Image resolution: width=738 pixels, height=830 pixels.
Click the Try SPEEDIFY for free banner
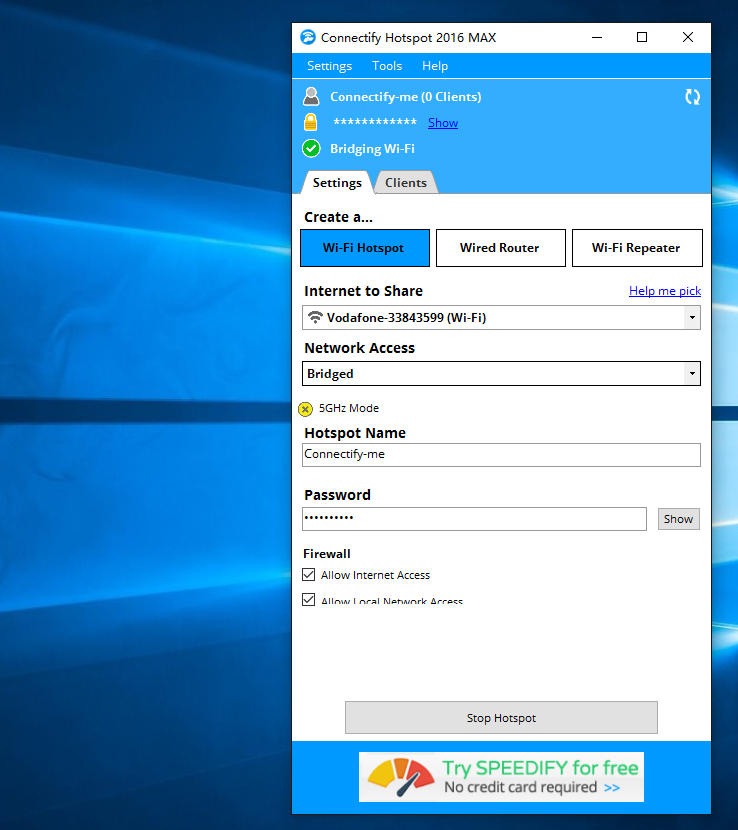click(x=501, y=777)
